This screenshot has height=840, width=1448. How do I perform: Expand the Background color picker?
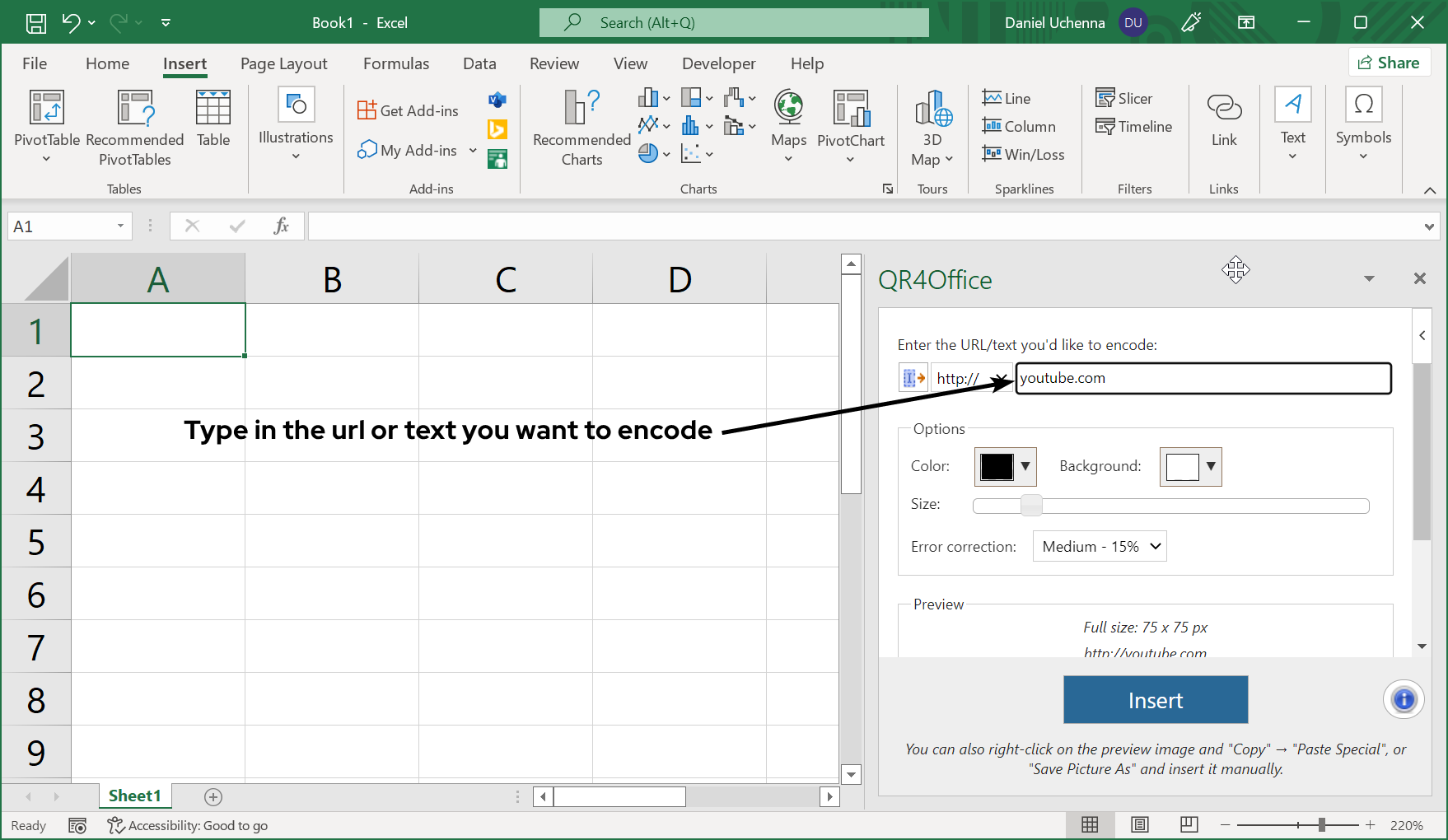coord(1210,467)
